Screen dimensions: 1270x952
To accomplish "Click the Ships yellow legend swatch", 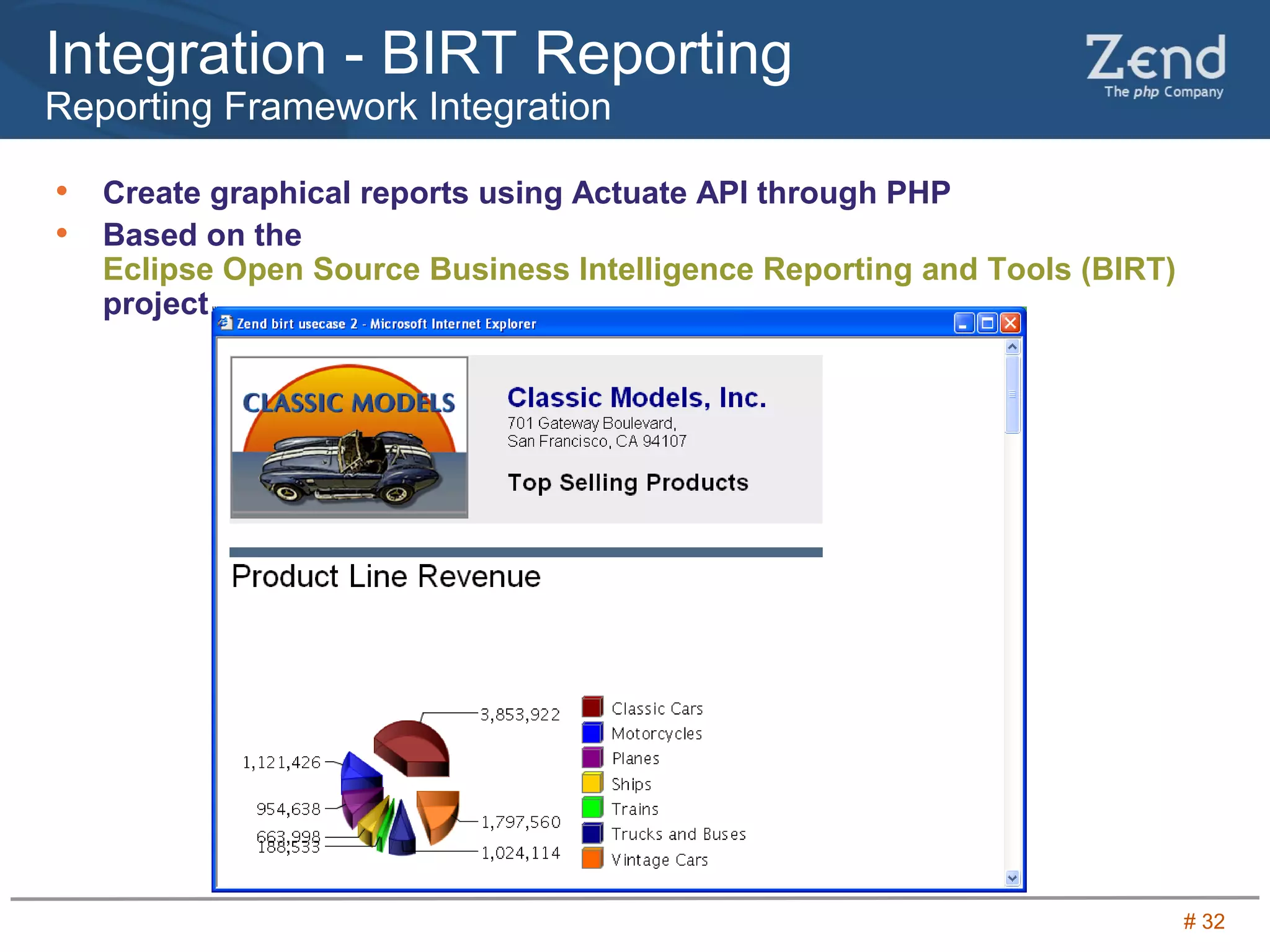I will coord(592,783).
